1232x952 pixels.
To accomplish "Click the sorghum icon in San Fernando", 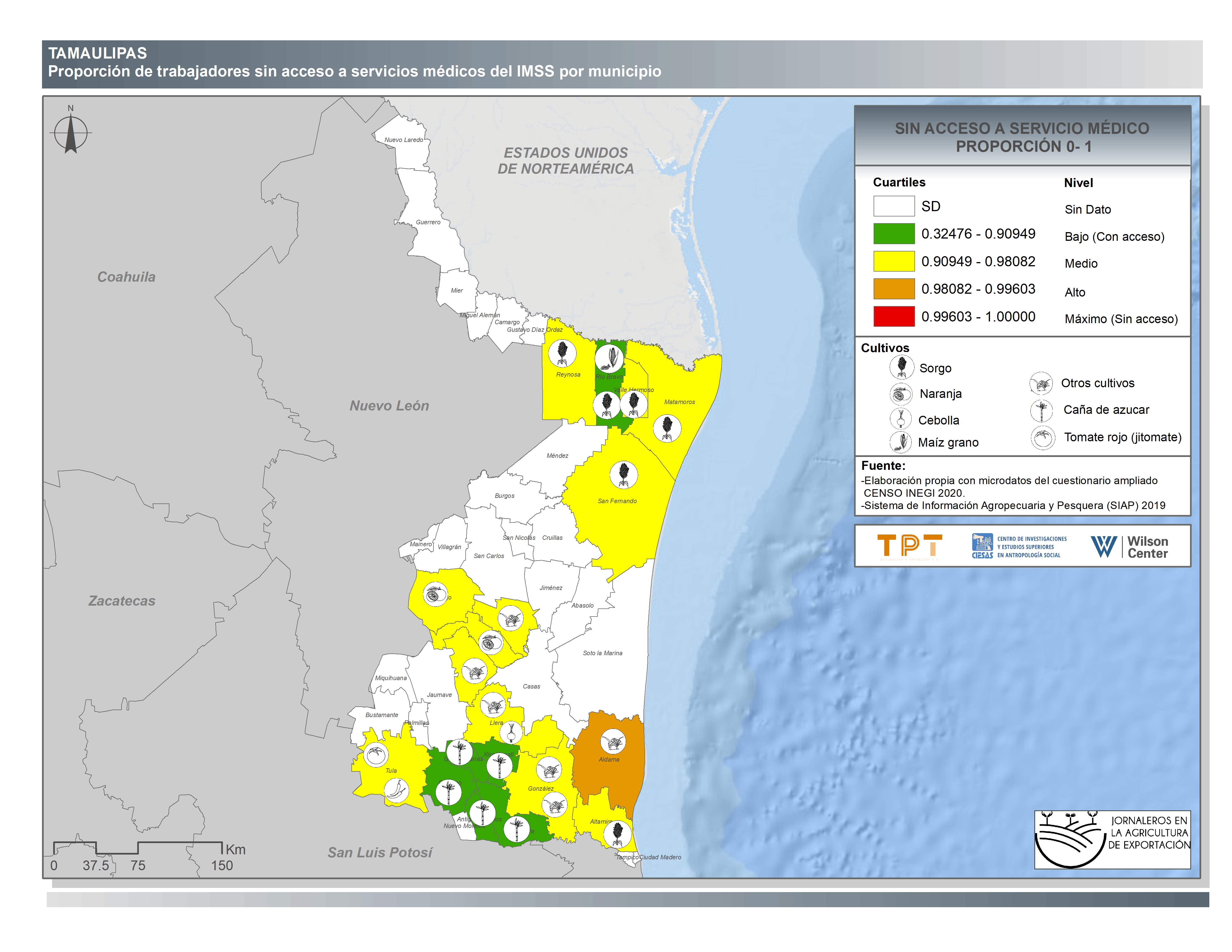I will (x=623, y=474).
